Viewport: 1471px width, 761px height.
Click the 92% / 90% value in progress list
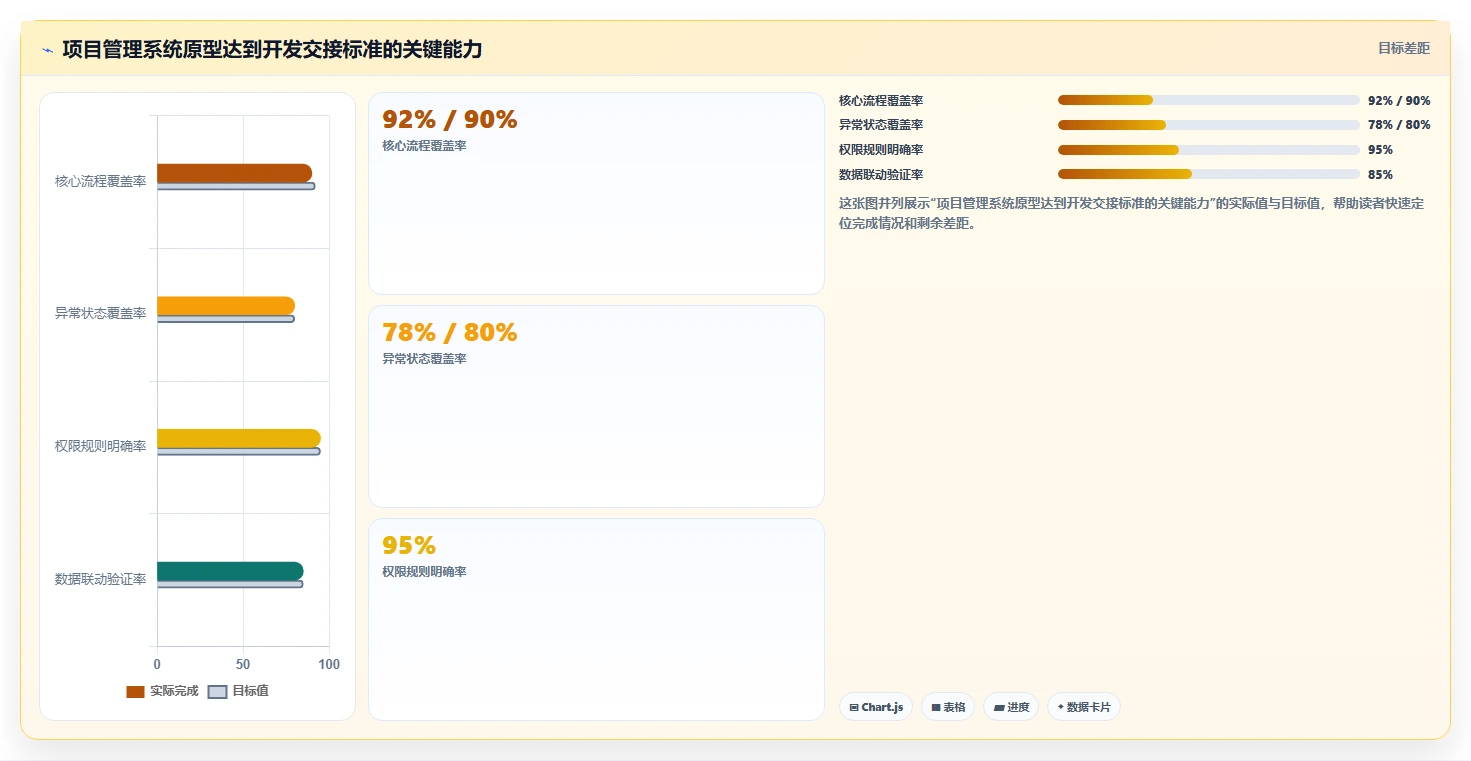point(1399,101)
